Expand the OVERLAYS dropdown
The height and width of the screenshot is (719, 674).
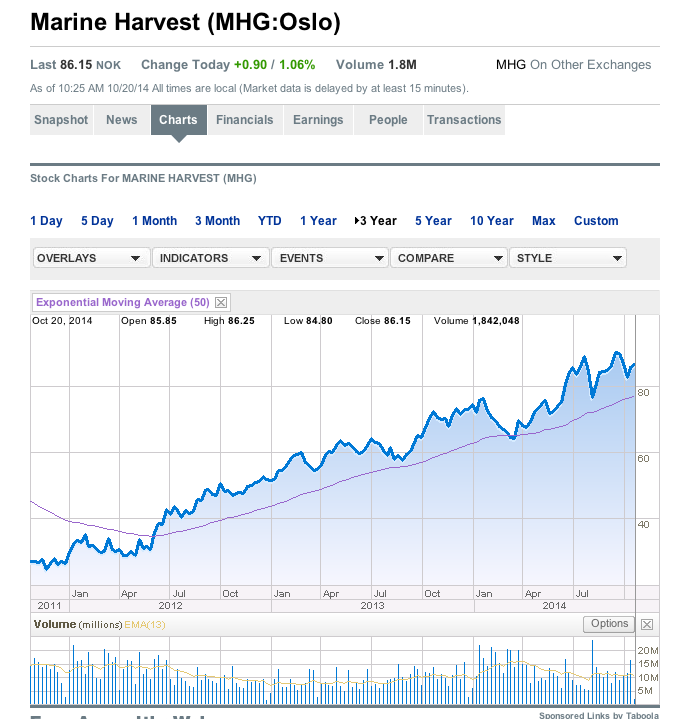point(90,258)
